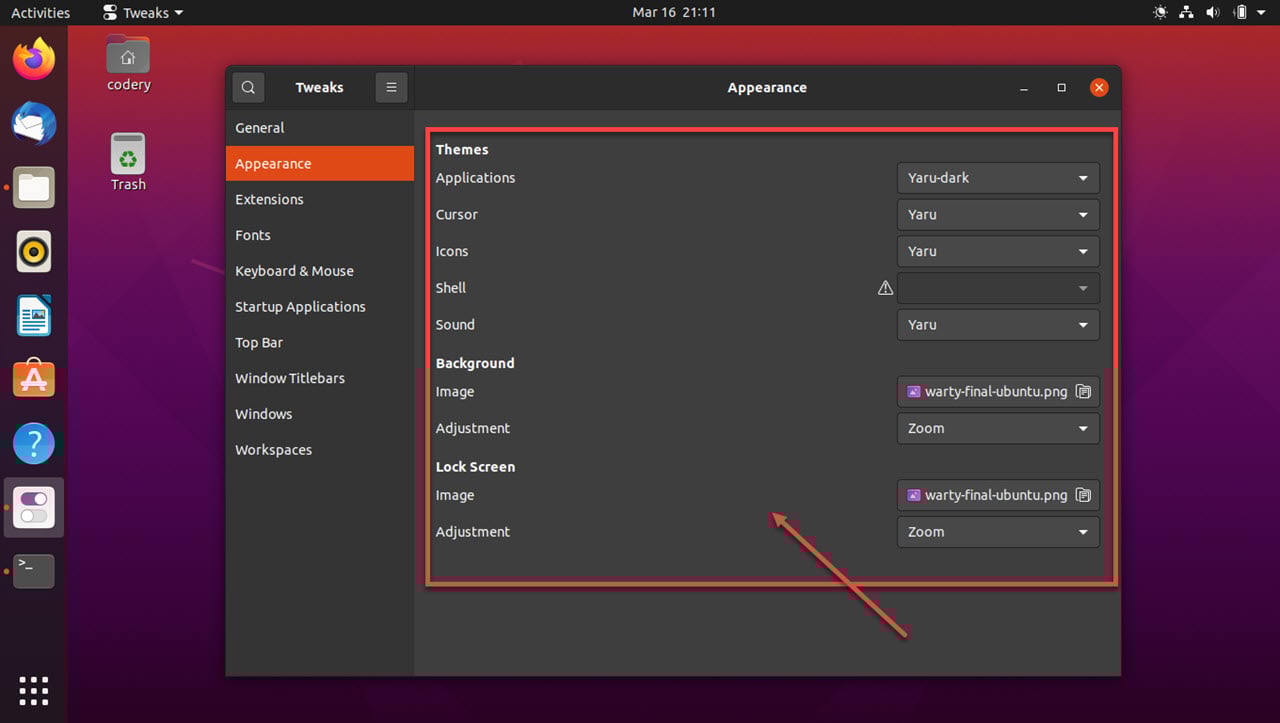Open the Icons theme dropdown
Viewport: 1280px width, 723px height.
998,251
